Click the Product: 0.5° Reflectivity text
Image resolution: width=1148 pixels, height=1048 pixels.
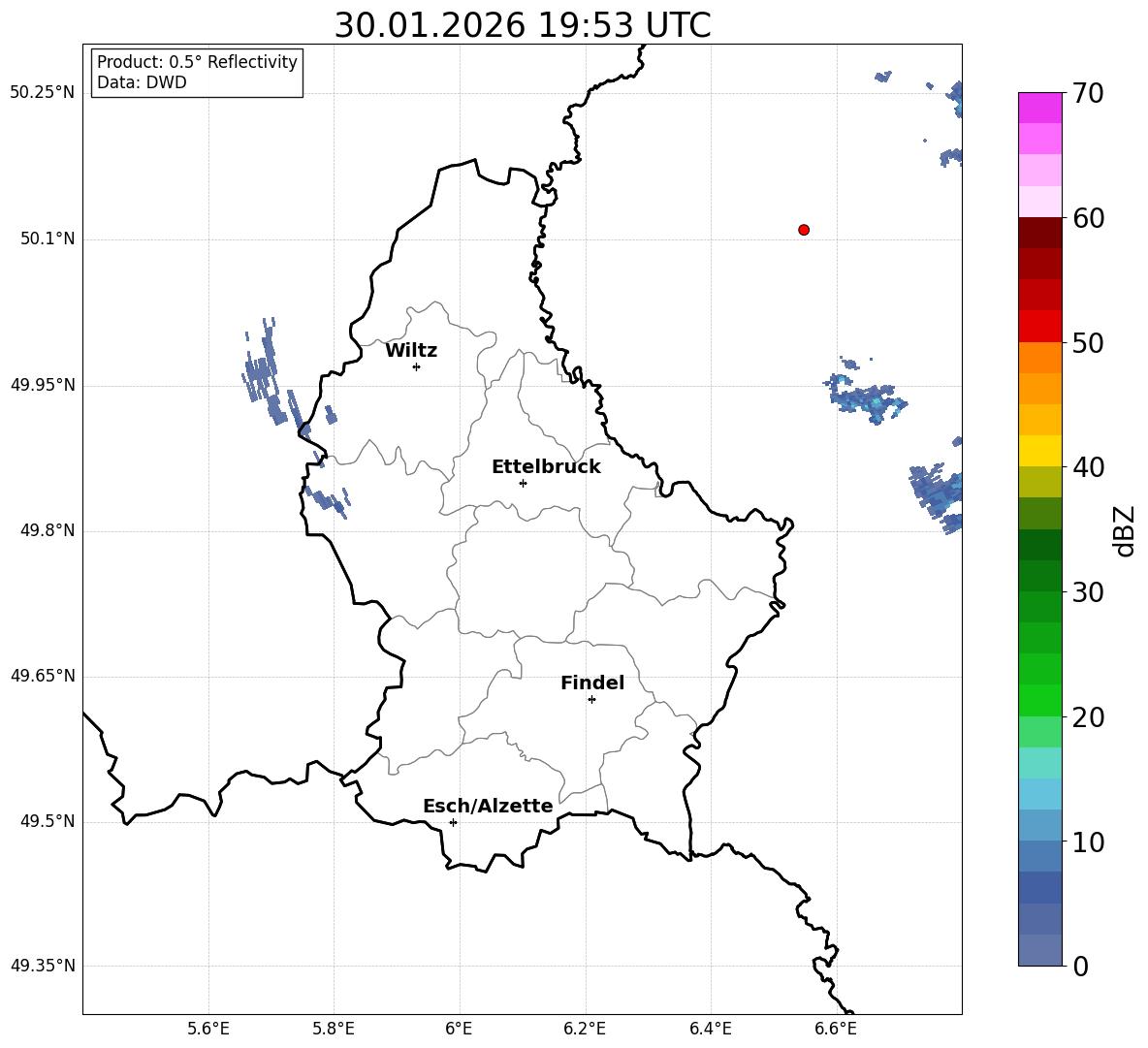click(x=197, y=62)
